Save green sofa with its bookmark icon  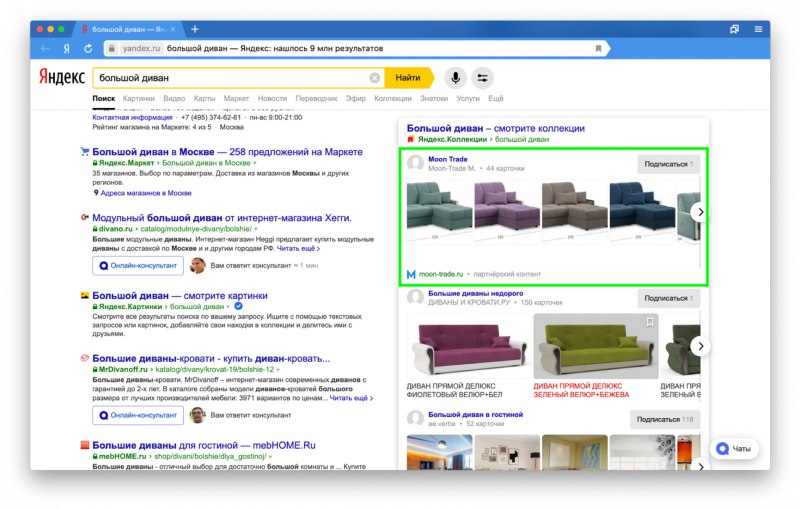click(649, 322)
